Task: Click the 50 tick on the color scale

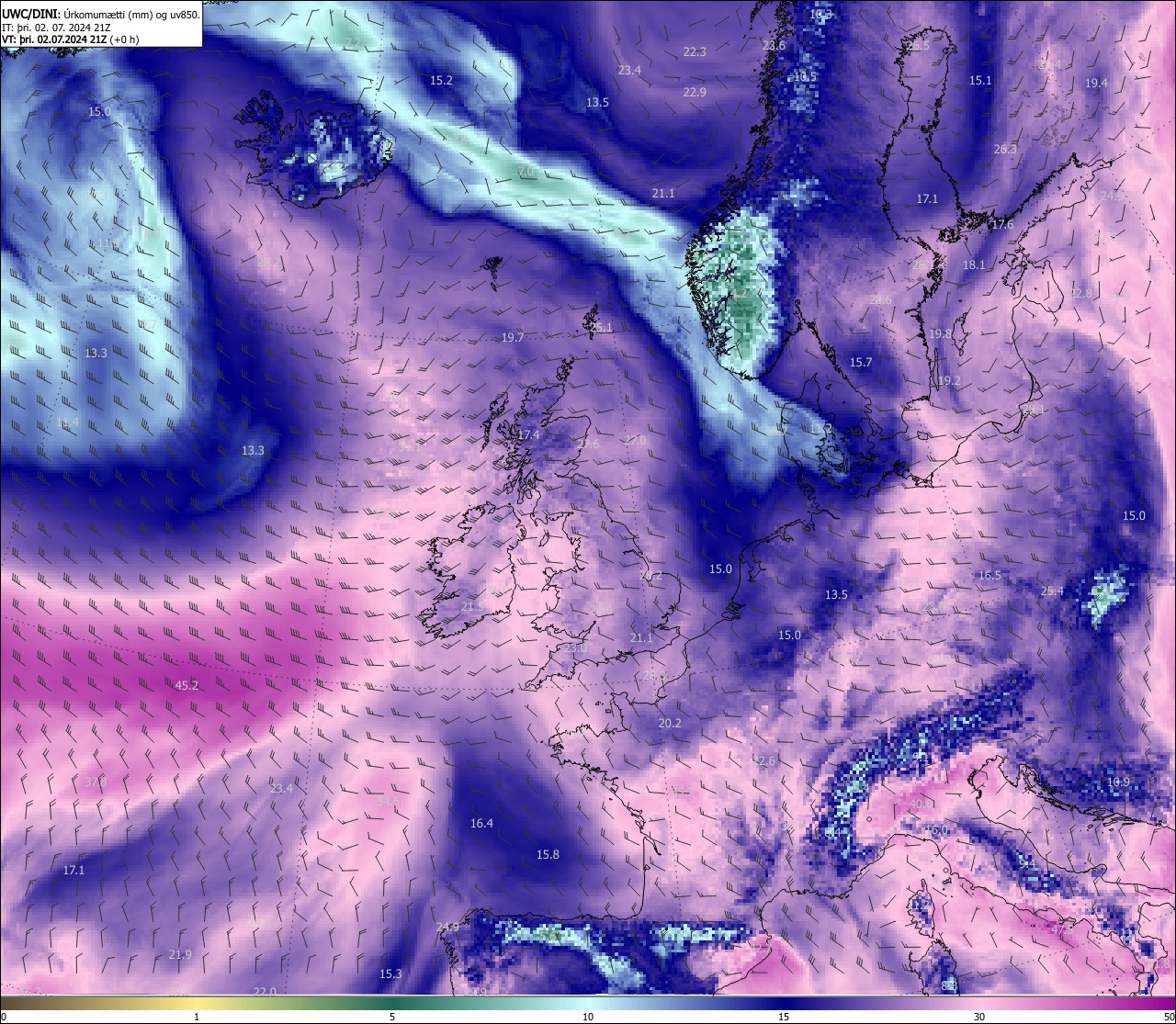Action: tap(1169, 1017)
